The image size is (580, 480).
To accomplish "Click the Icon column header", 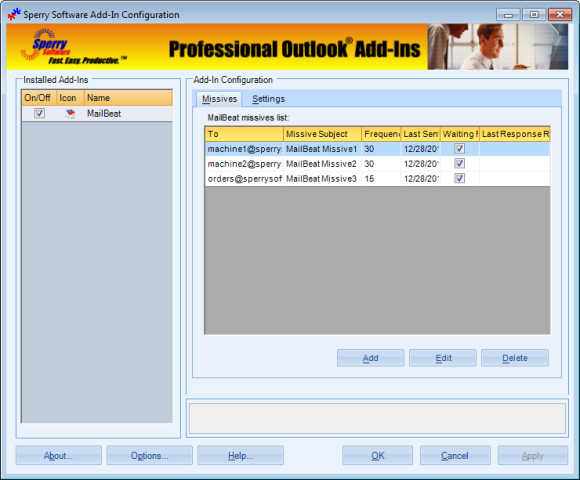I will [71, 98].
